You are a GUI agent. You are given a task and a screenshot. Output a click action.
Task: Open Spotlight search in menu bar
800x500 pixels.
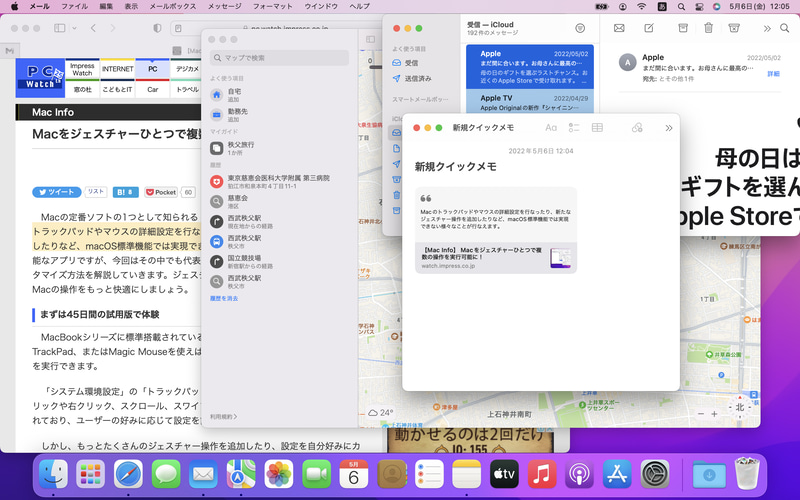point(681,7)
